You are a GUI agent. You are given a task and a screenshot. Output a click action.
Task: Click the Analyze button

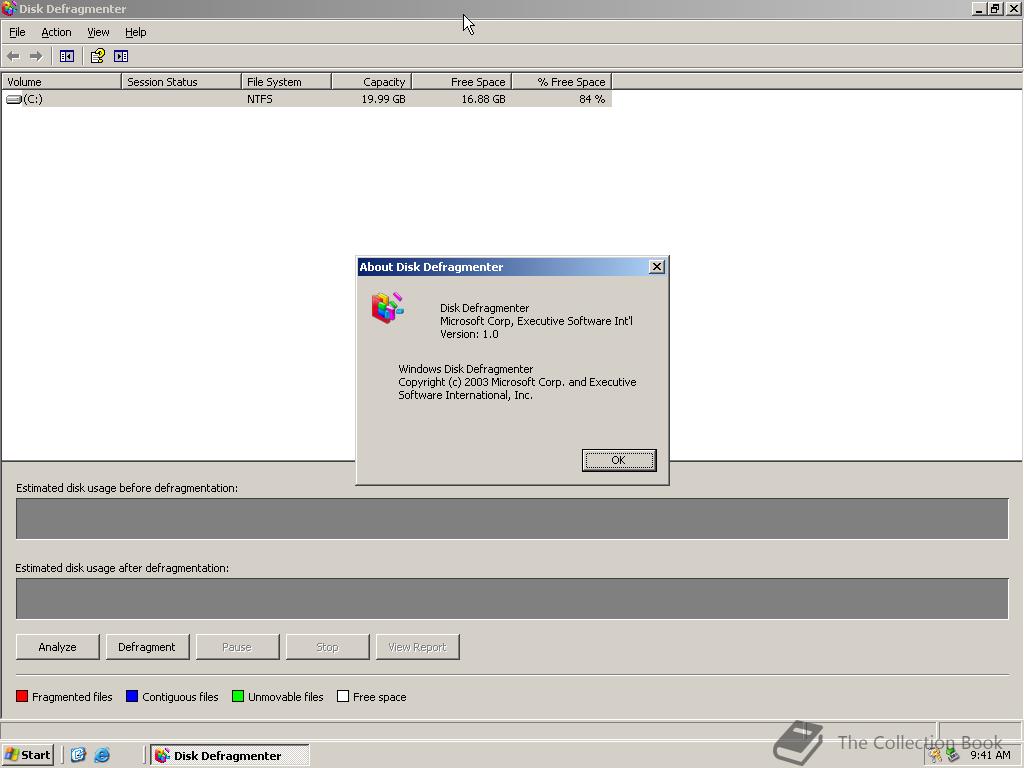pos(57,647)
